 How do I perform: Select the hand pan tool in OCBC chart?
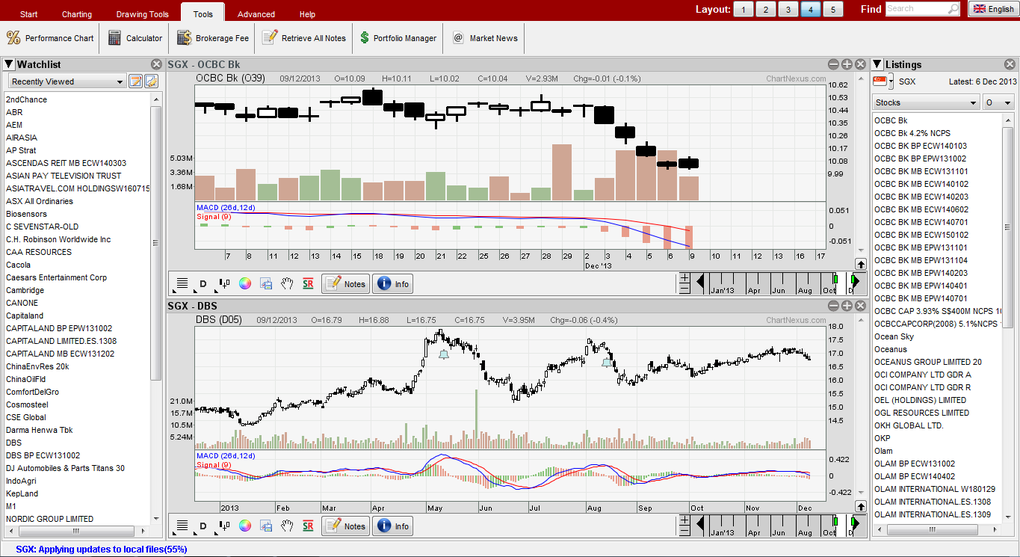pos(287,283)
